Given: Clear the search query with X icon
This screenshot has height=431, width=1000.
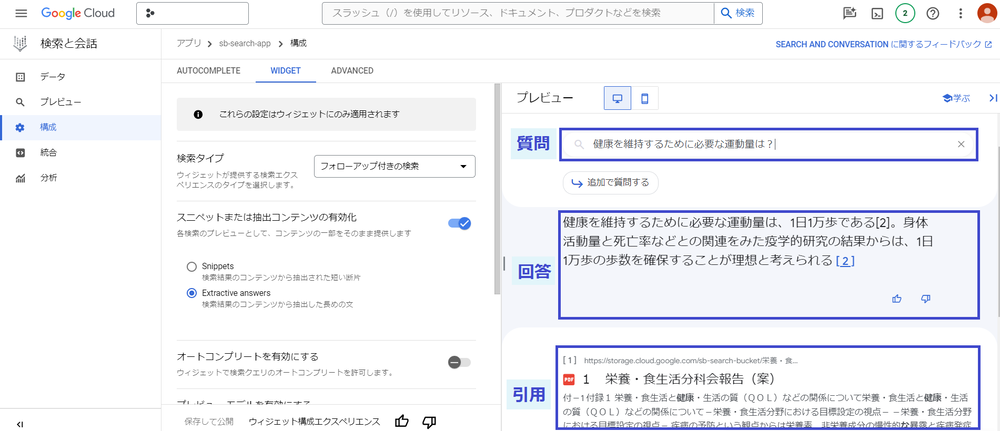Looking at the screenshot, I should pos(961,145).
